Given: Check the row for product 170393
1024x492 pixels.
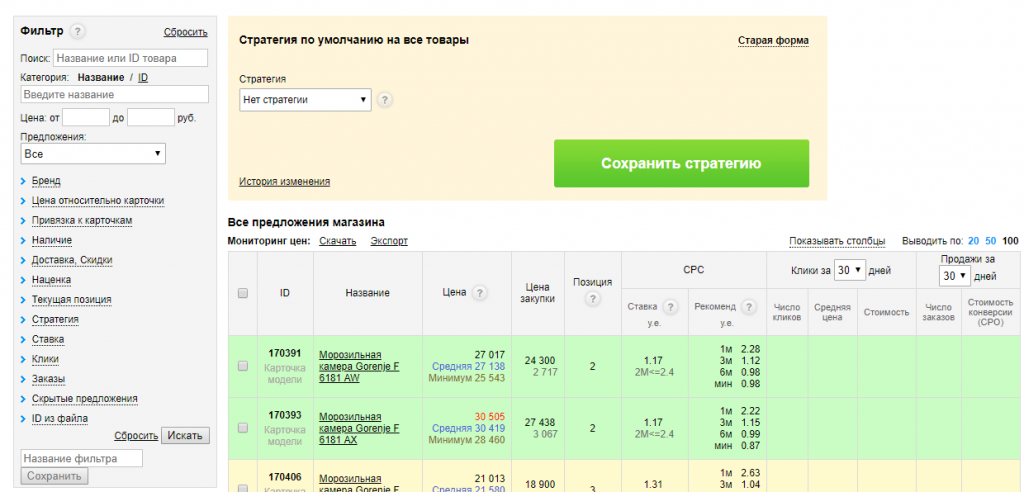Looking at the screenshot, I should pos(243,428).
